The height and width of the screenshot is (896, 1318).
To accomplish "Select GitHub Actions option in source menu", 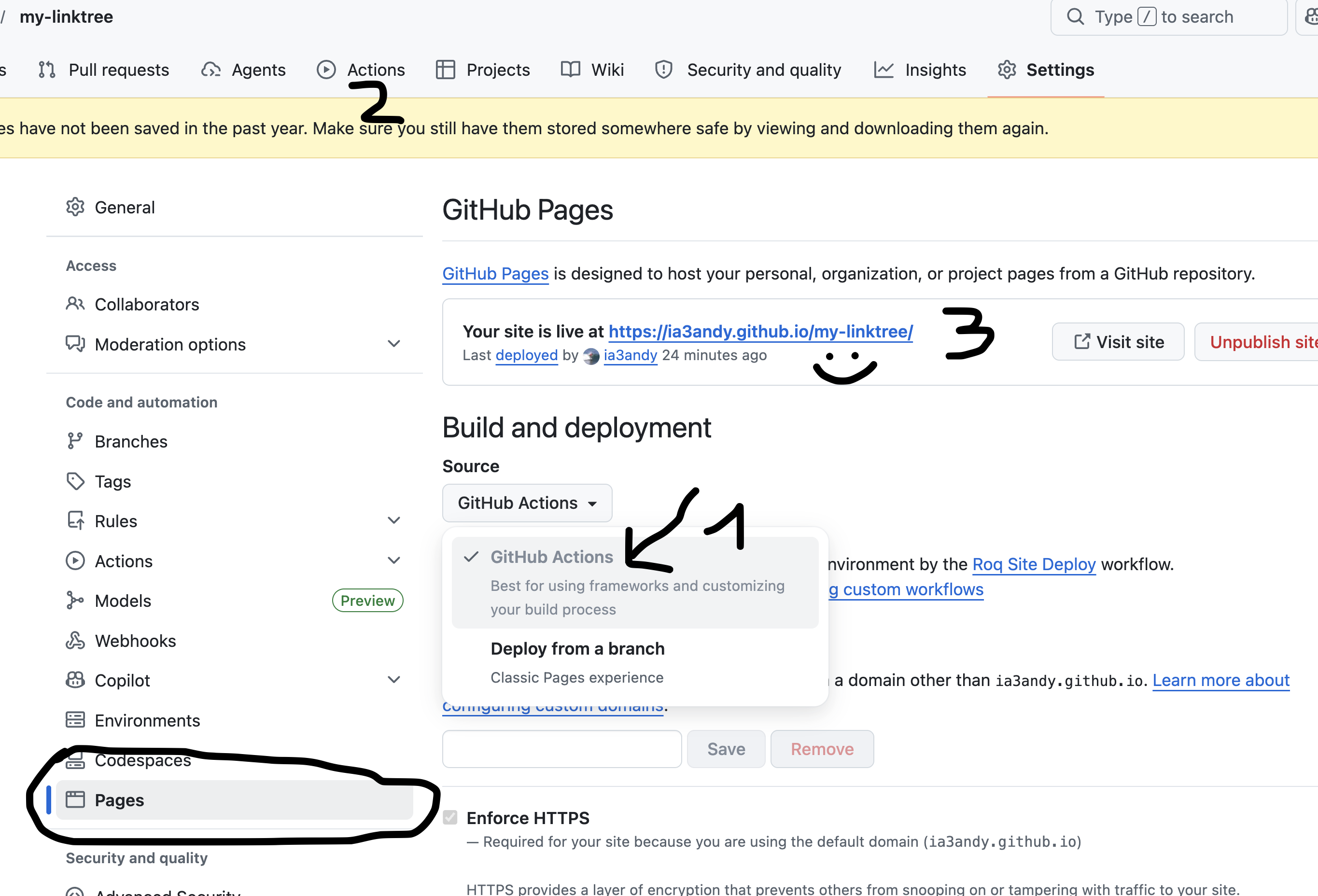I will pos(635,582).
